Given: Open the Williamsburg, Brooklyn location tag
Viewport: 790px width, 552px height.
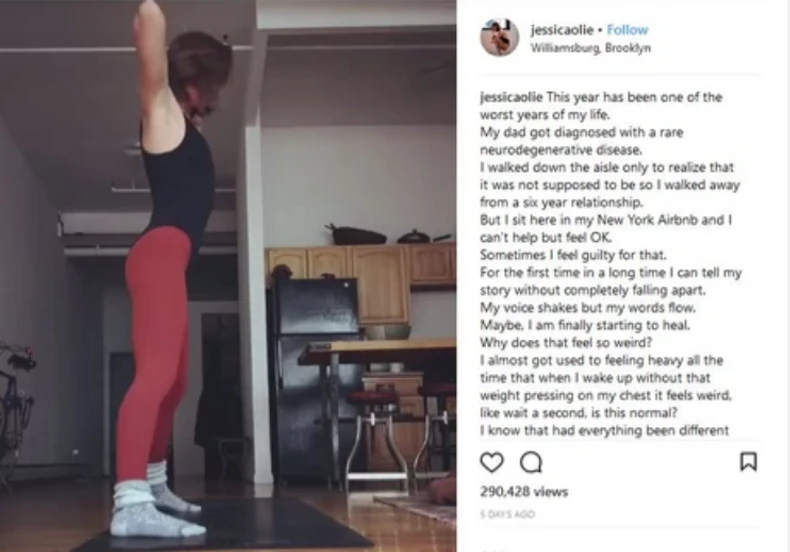Looking at the screenshot, I should (x=590, y=48).
